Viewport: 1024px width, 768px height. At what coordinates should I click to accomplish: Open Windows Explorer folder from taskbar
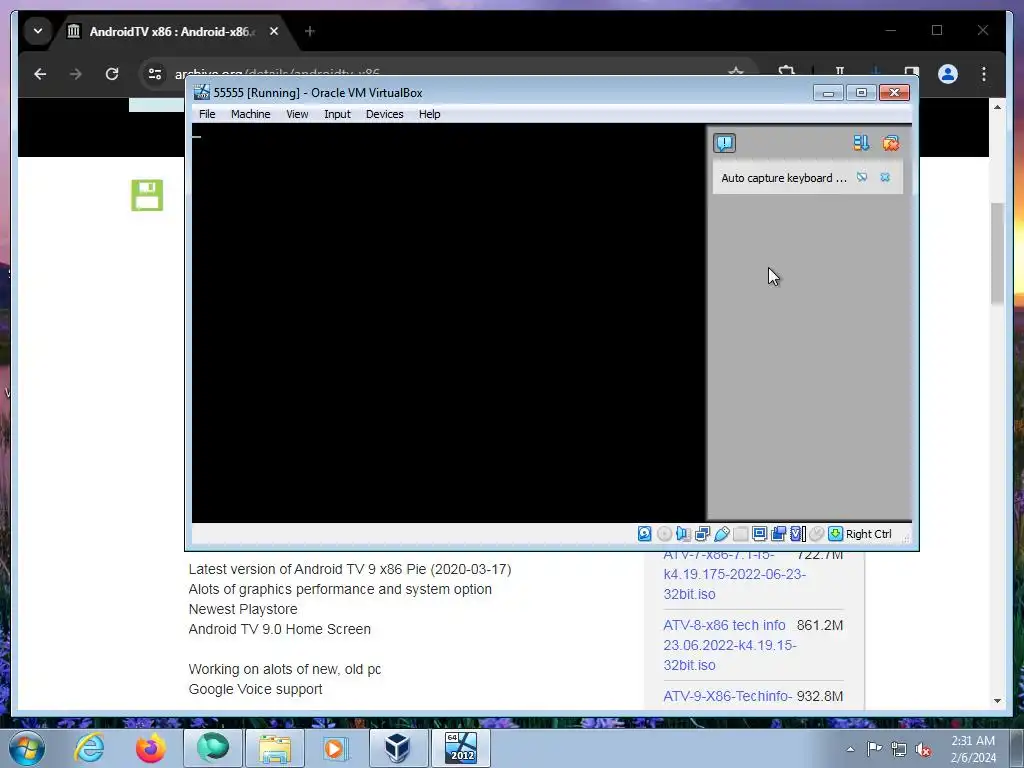point(275,748)
